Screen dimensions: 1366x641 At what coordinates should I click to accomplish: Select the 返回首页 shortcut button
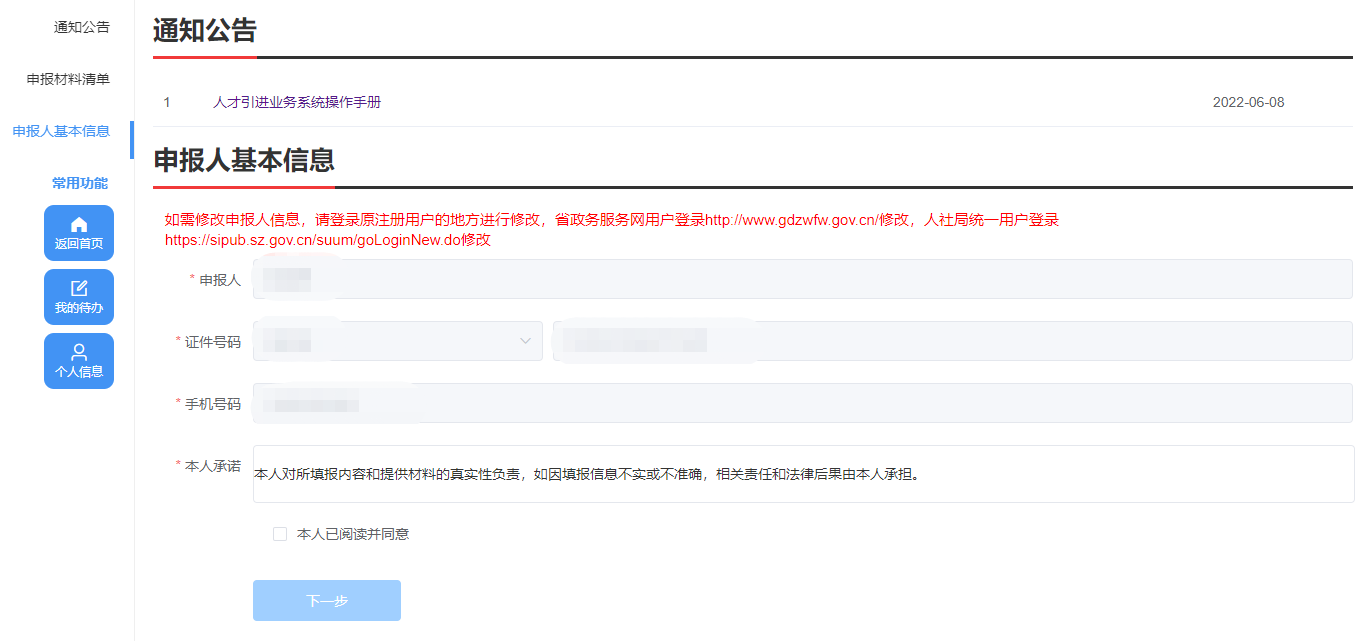[x=78, y=233]
